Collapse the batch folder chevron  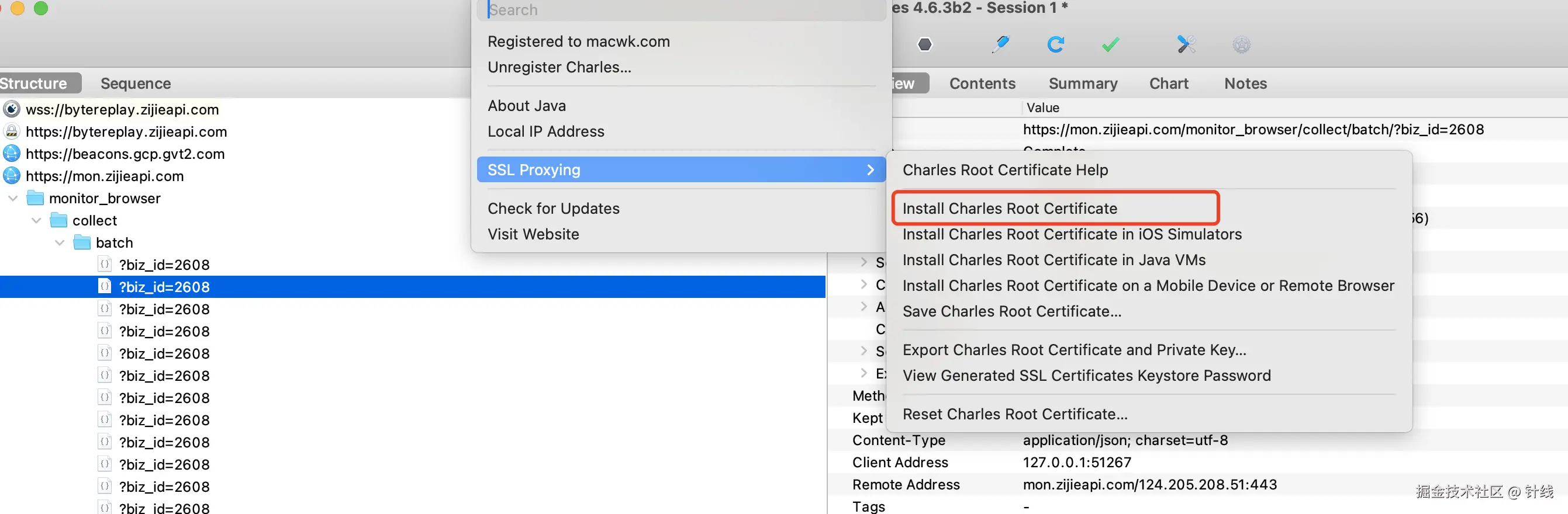pos(60,243)
